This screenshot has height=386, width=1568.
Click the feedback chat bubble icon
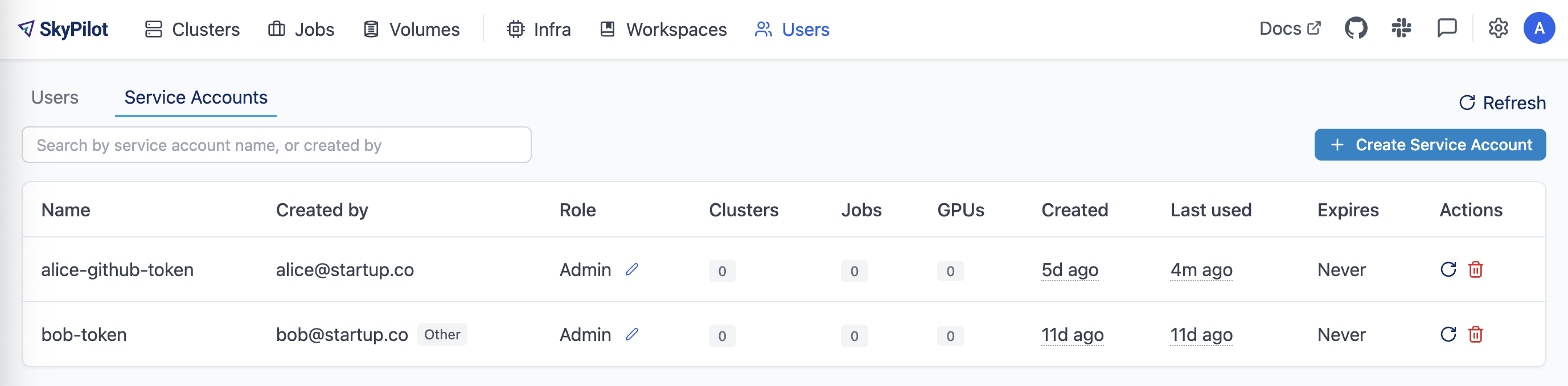coord(1446,28)
